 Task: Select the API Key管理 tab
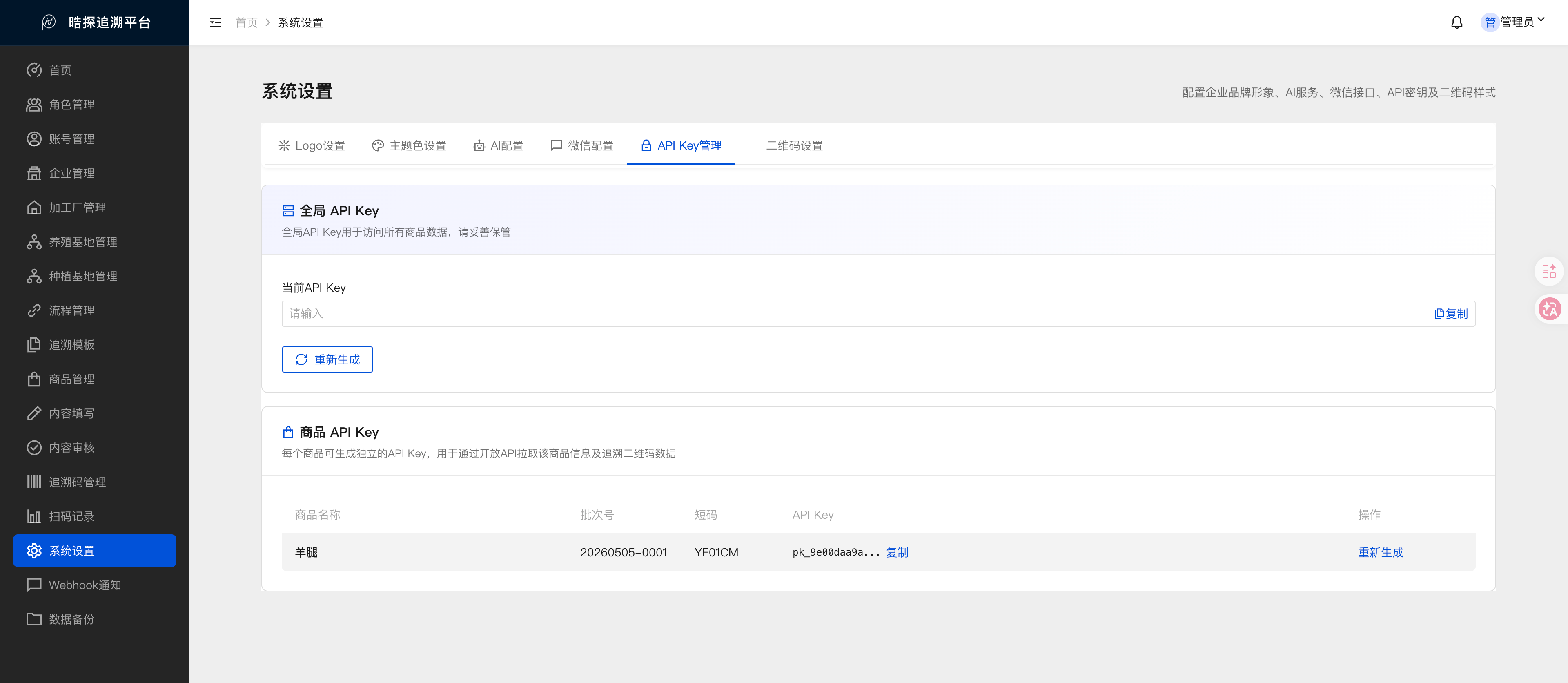pyautogui.click(x=681, y=145)
